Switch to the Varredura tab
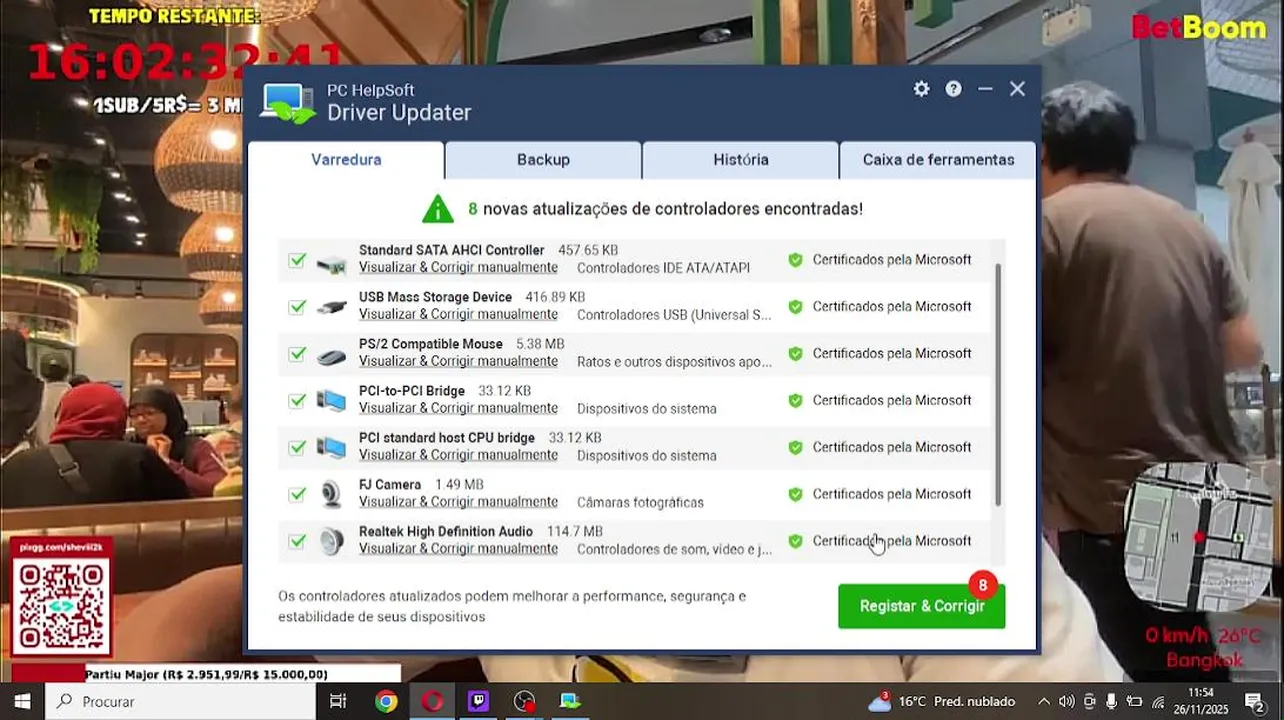 [346, 159]
